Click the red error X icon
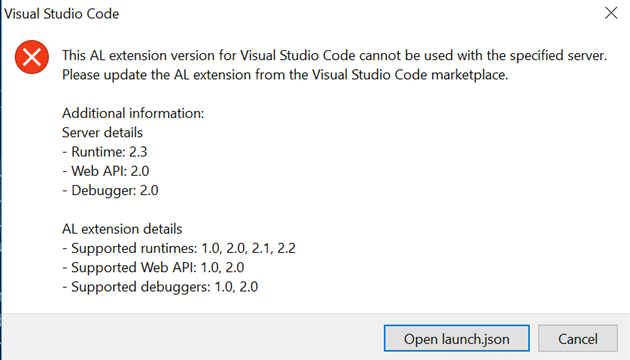Image resolution: width=630 pixels, height=360 pixels. click(32, 57)
